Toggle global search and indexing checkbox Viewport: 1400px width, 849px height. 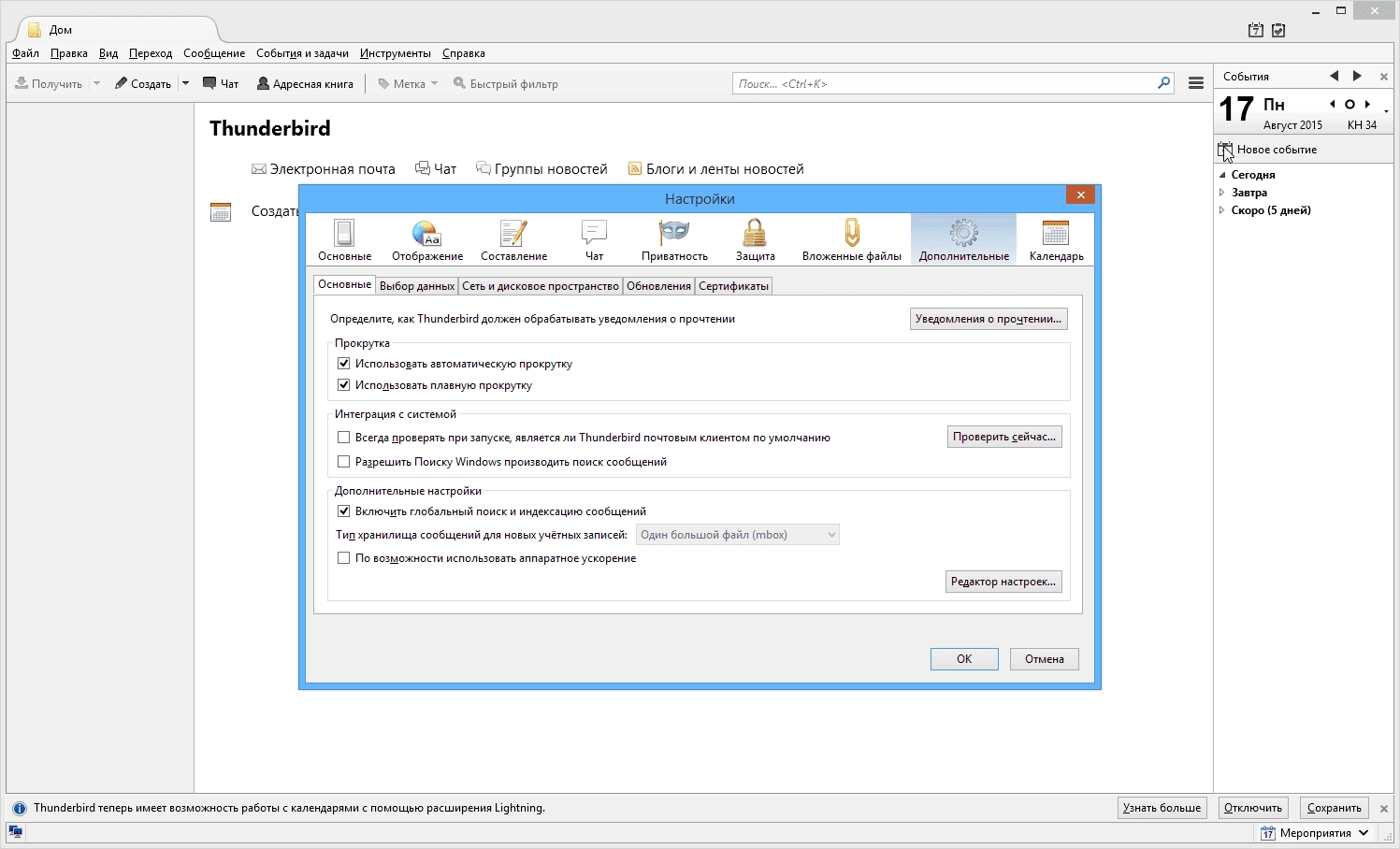(x=343, y=511)
